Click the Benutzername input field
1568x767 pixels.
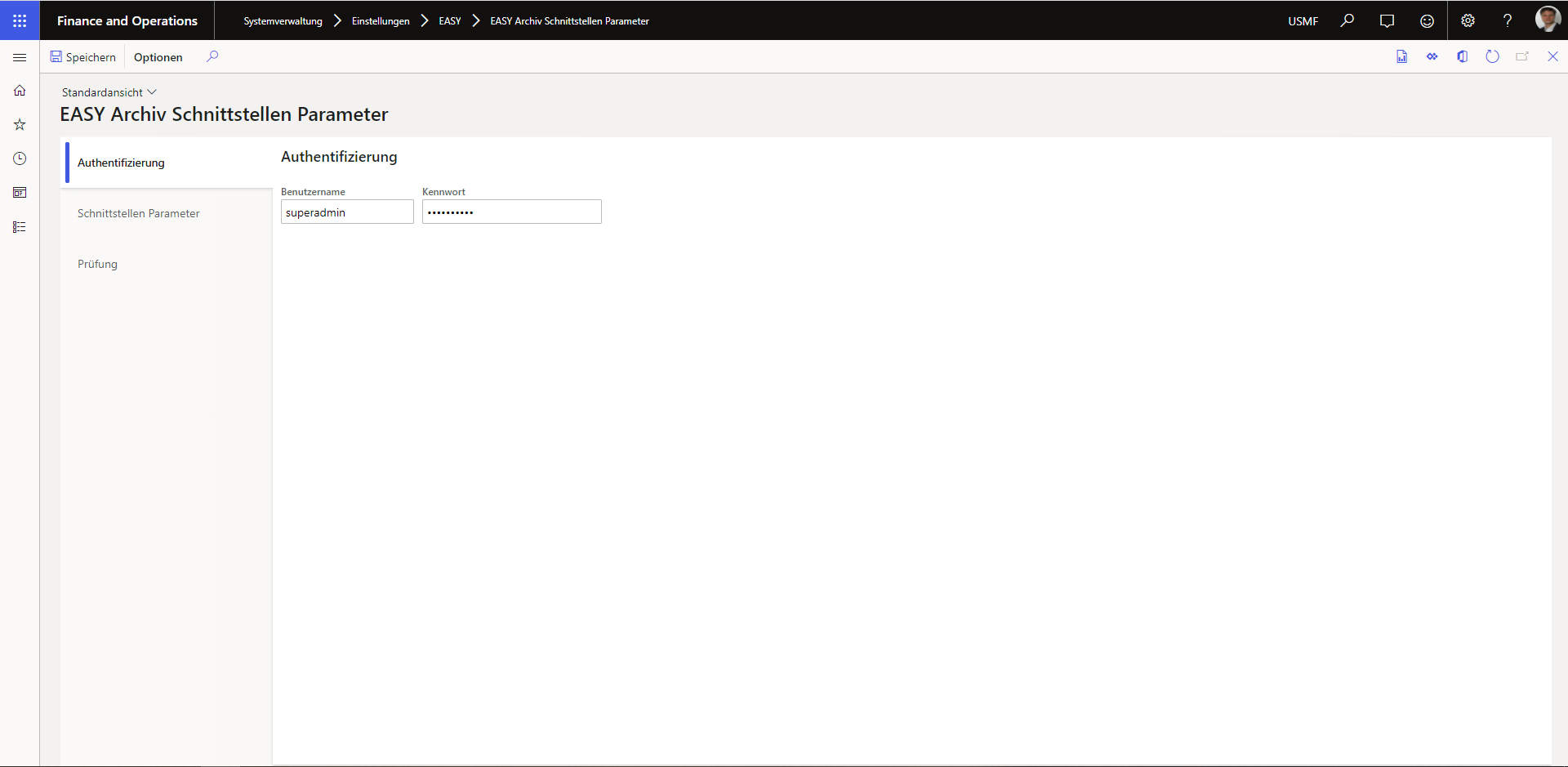[347, 212]
